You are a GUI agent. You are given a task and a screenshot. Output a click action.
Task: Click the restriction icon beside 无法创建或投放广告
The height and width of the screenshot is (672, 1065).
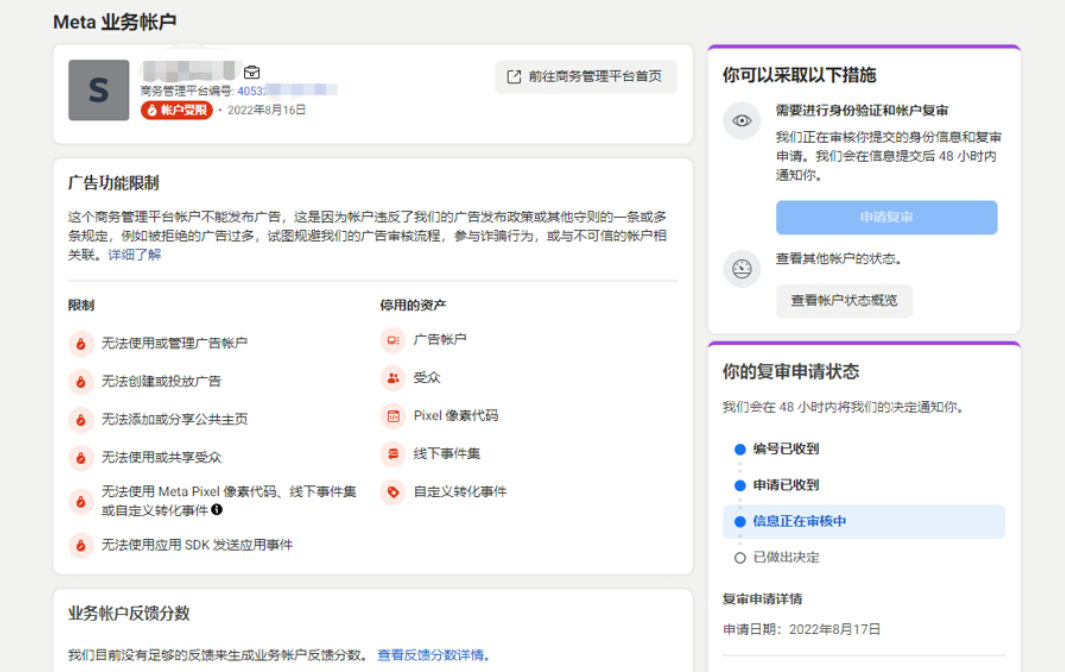tap(80, 382)
